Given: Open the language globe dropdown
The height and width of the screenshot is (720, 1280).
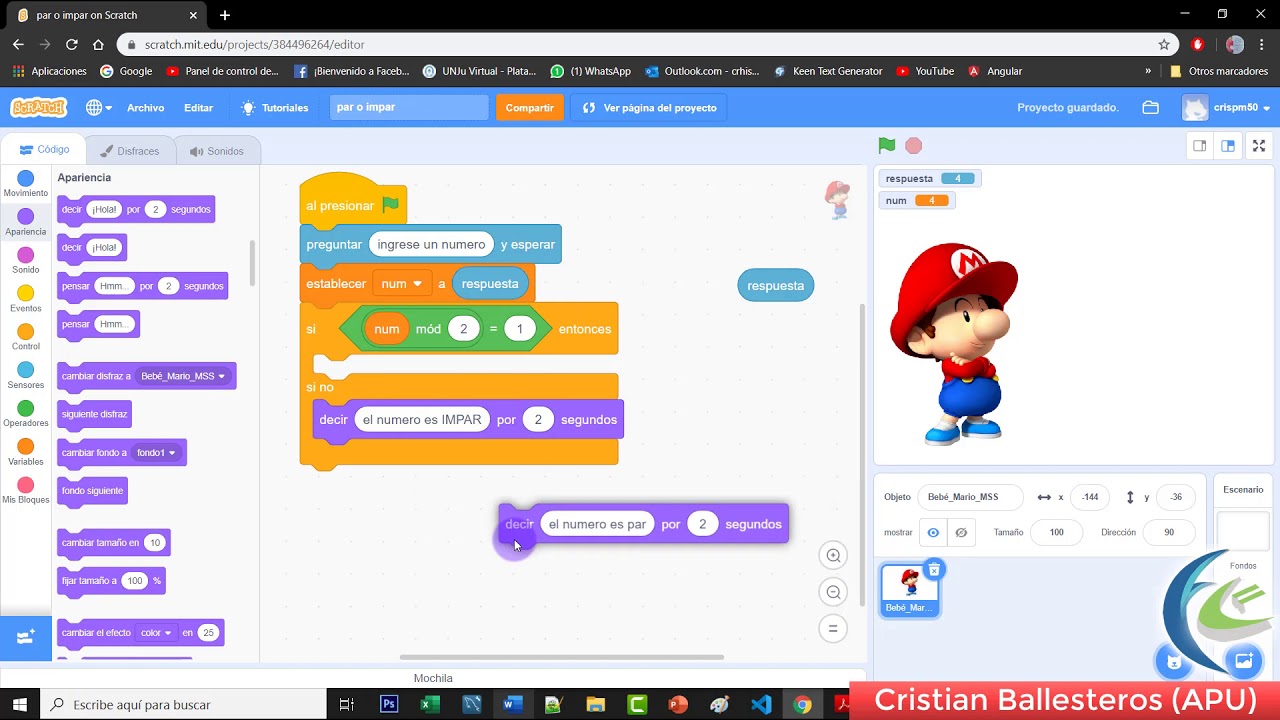Looking at the screenshot, I should (x=98, y=107).
